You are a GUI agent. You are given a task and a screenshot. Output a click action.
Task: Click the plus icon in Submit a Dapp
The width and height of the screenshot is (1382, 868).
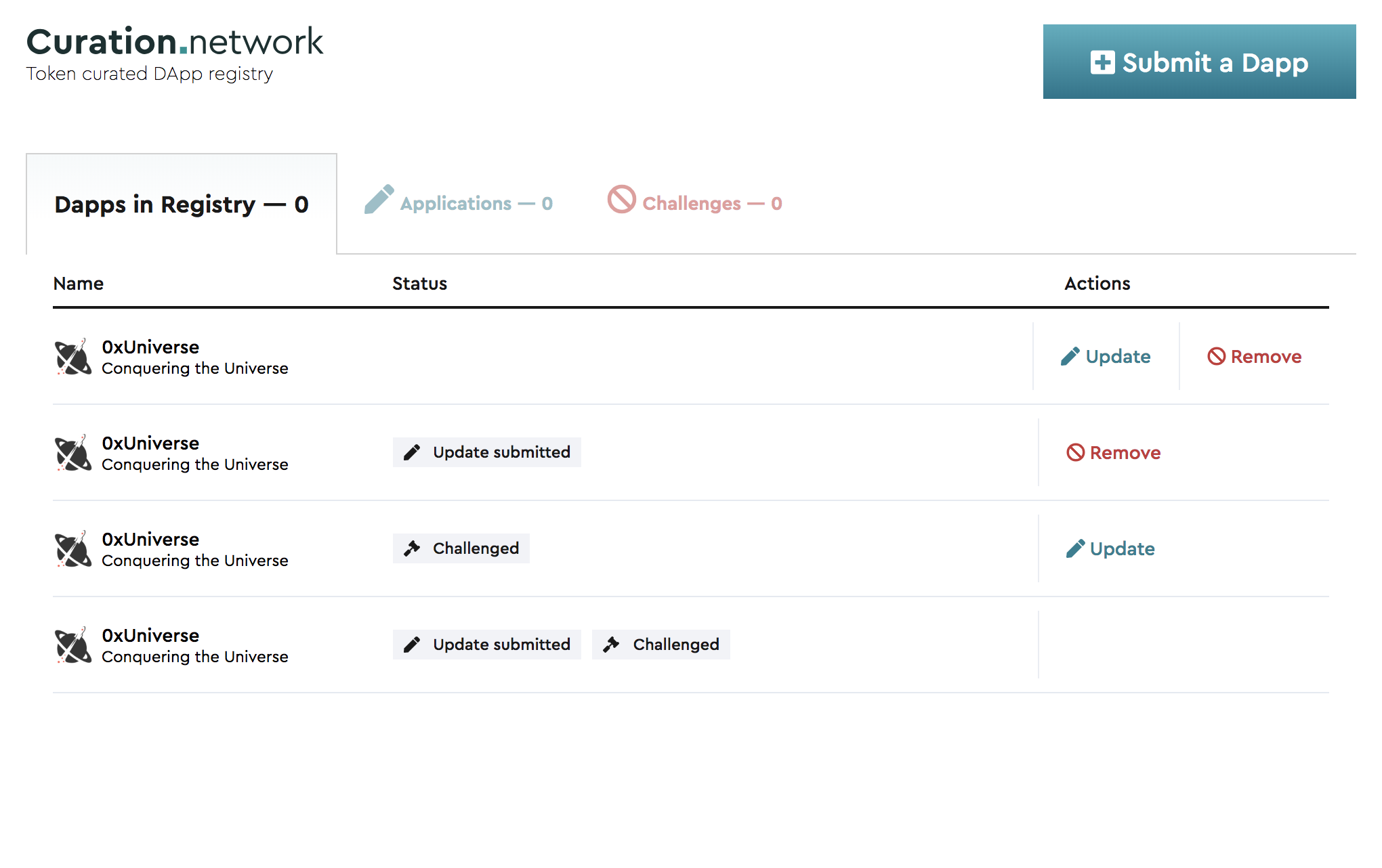[x=1102, y=62]
